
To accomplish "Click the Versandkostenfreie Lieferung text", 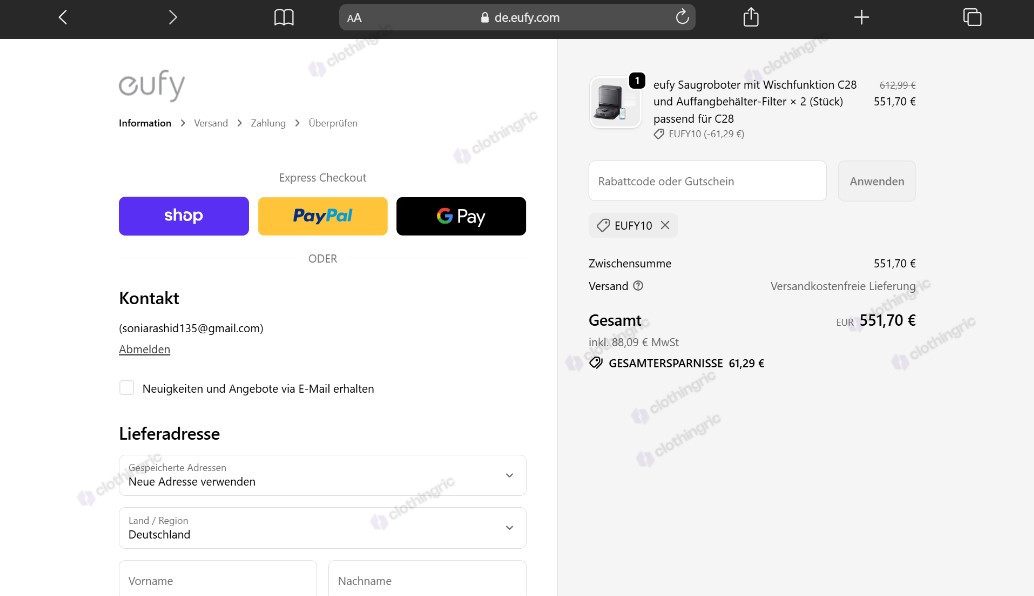I will 843,286.
